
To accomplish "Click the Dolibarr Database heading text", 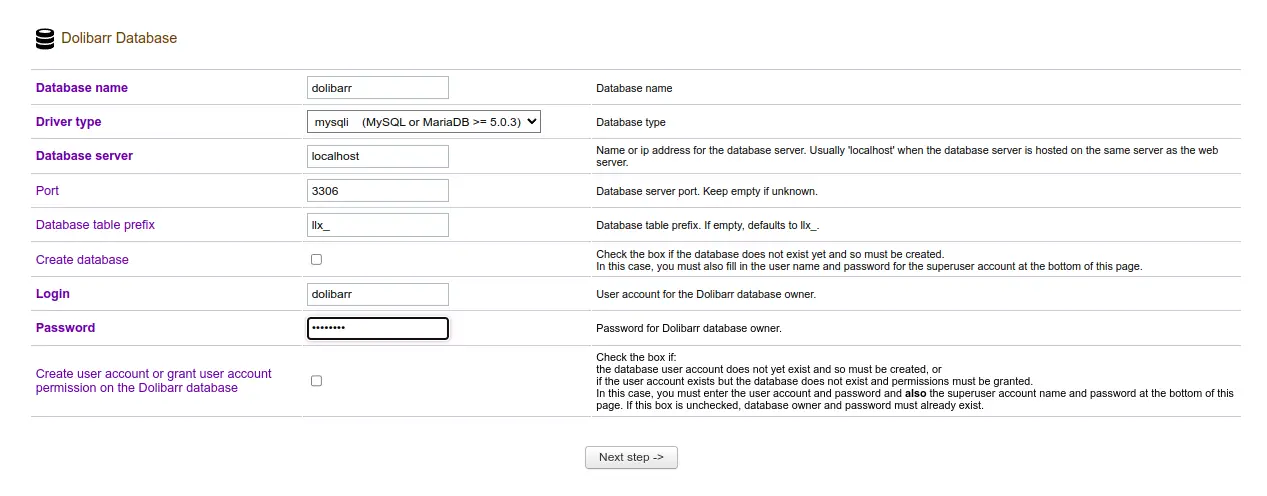I will (119, 38).
